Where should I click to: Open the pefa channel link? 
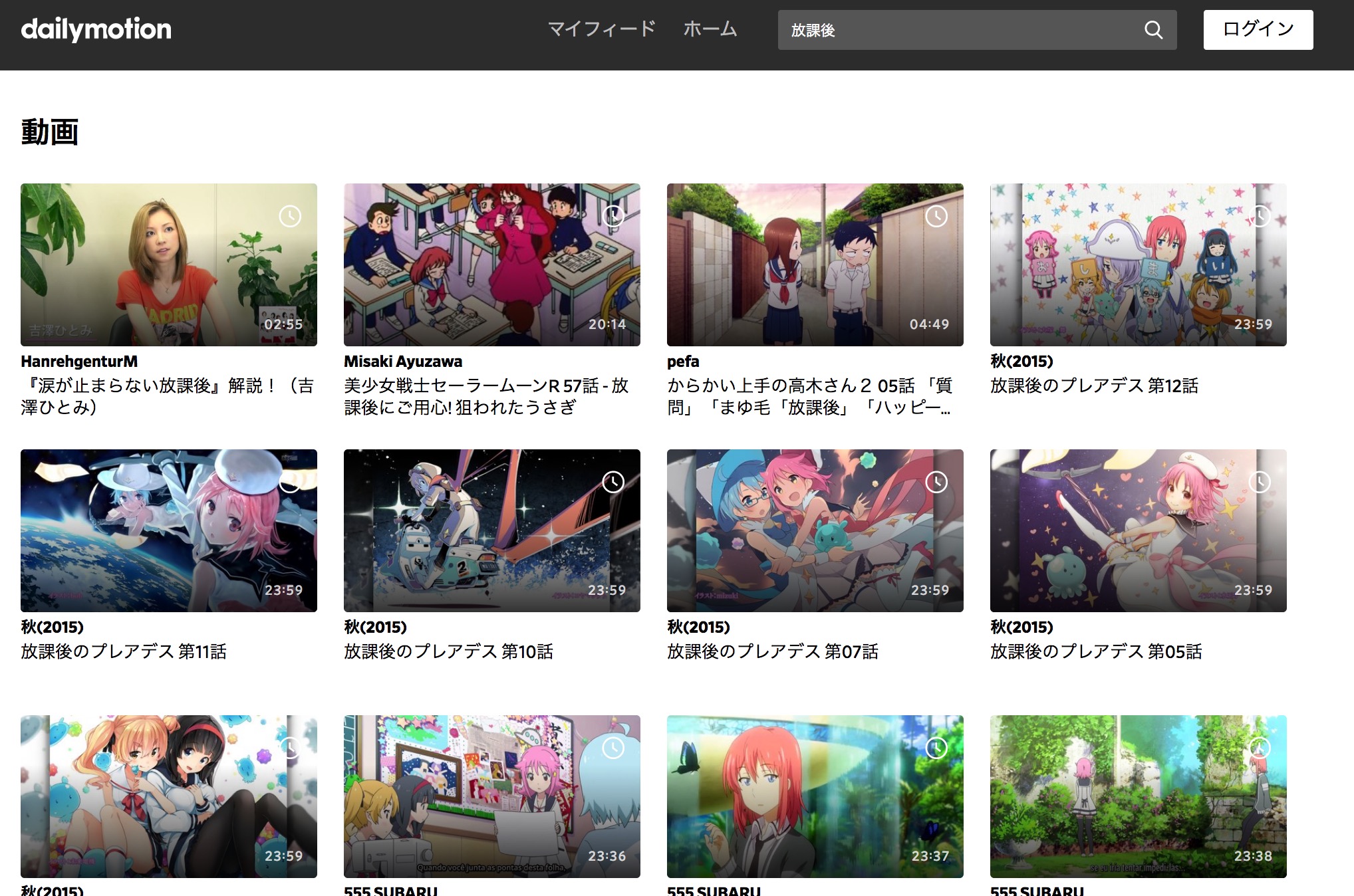683,362
